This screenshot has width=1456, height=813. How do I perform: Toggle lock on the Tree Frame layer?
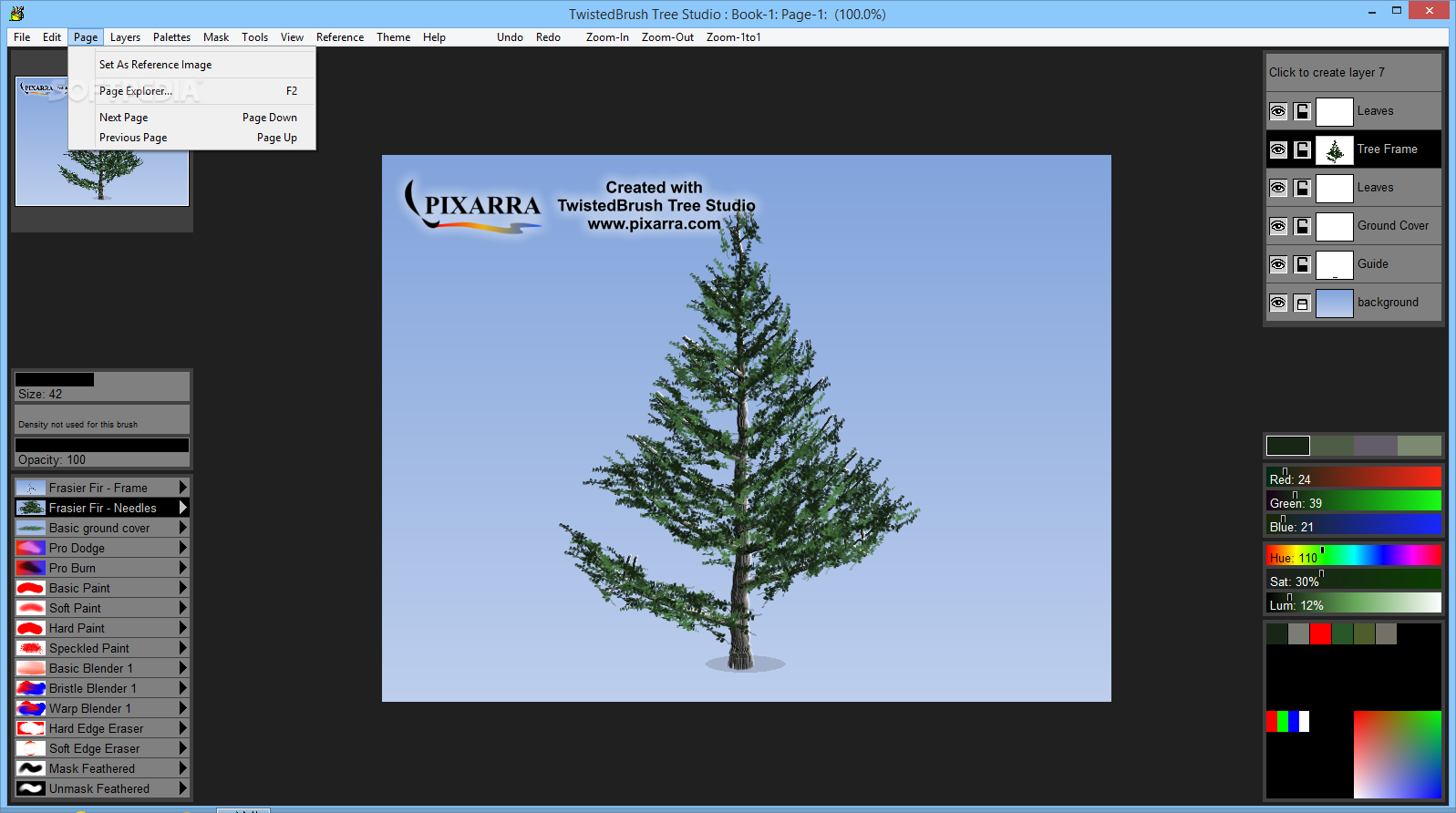click(1302, 149)
